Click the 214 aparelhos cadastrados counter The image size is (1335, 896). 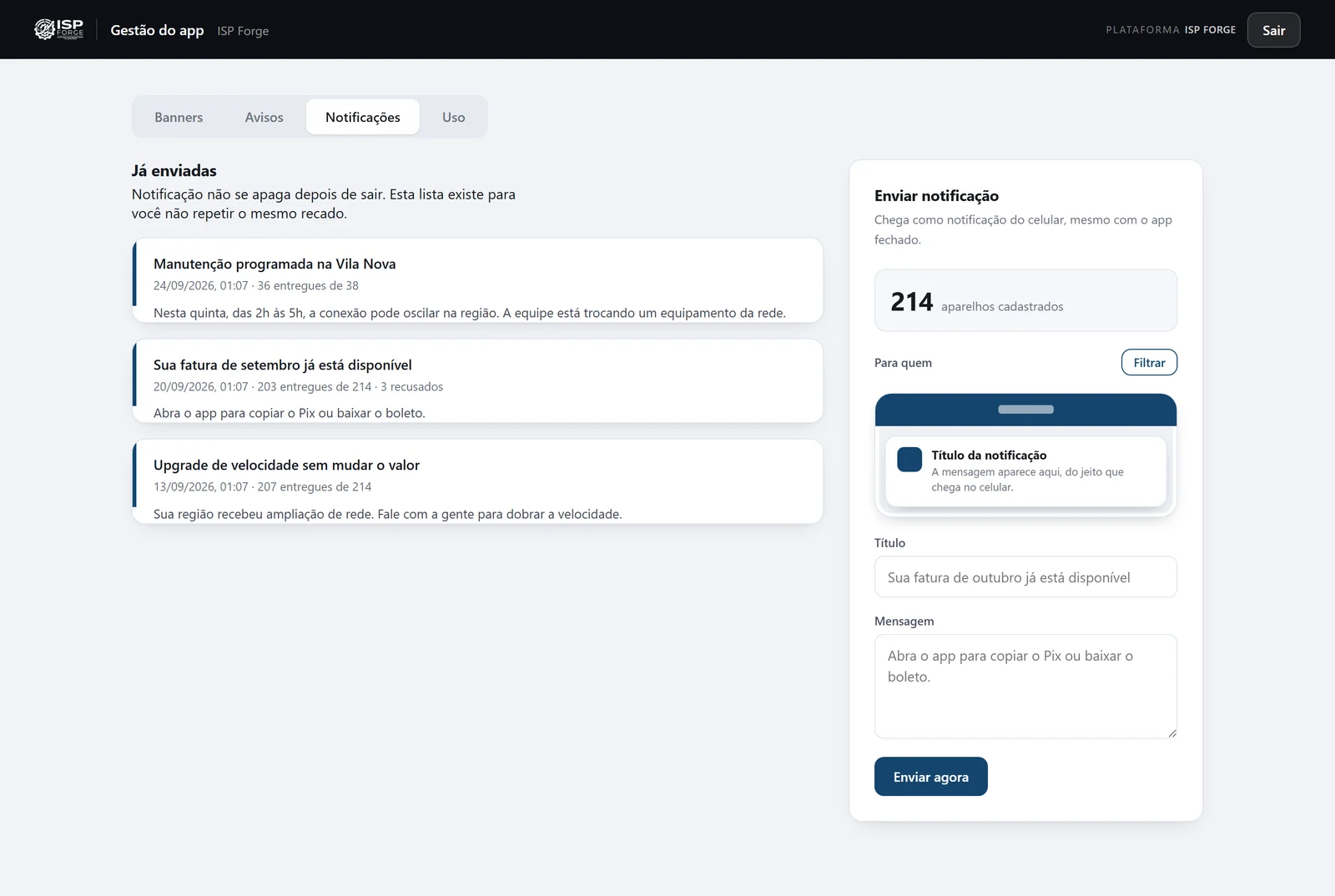[1025, 300]
